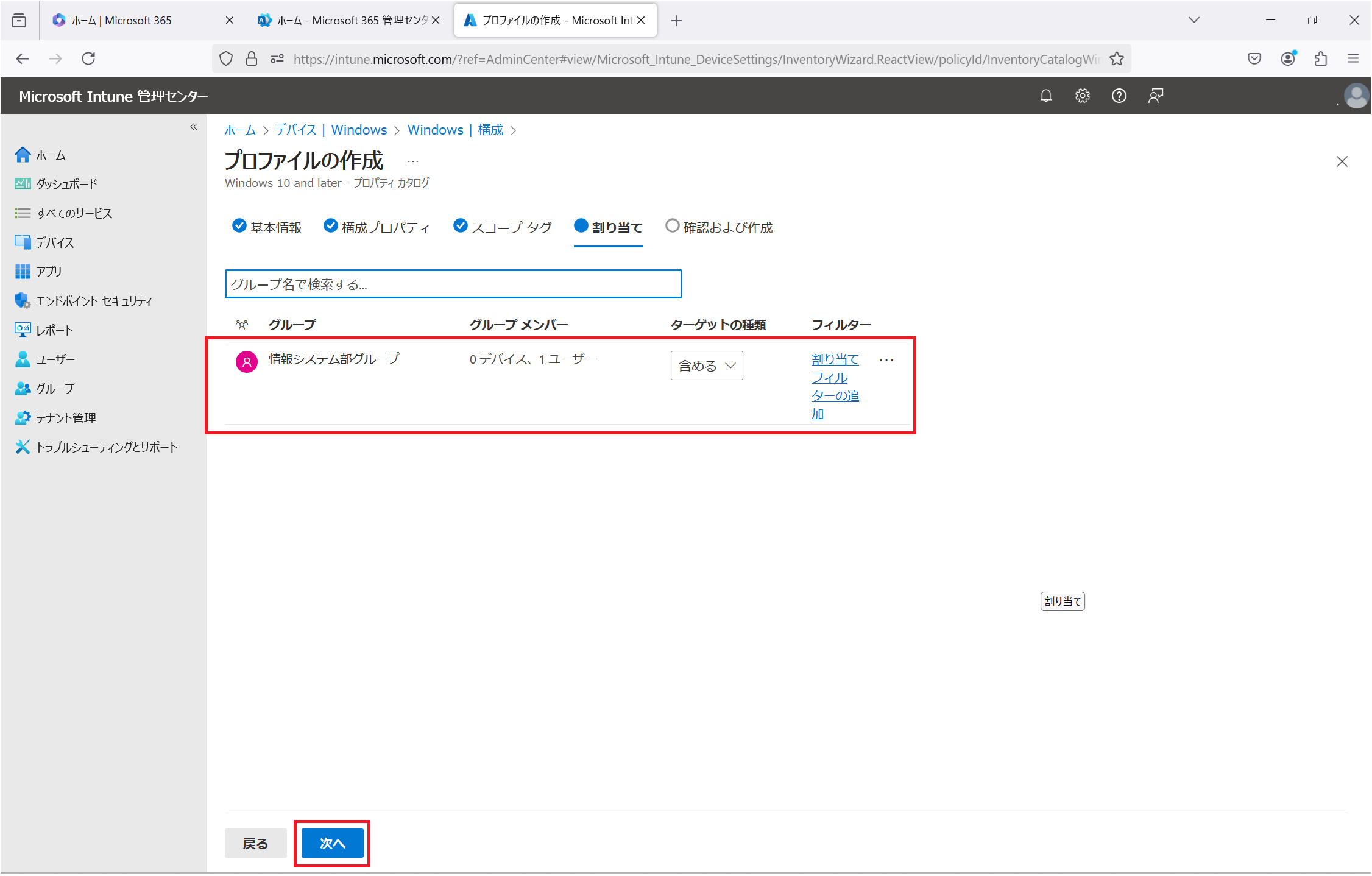The height and width of the screenshot is (876, 1372).
Task: Open ダッシュボード from the sidebar
Action: pyautogui.click(x=66, y=183)
